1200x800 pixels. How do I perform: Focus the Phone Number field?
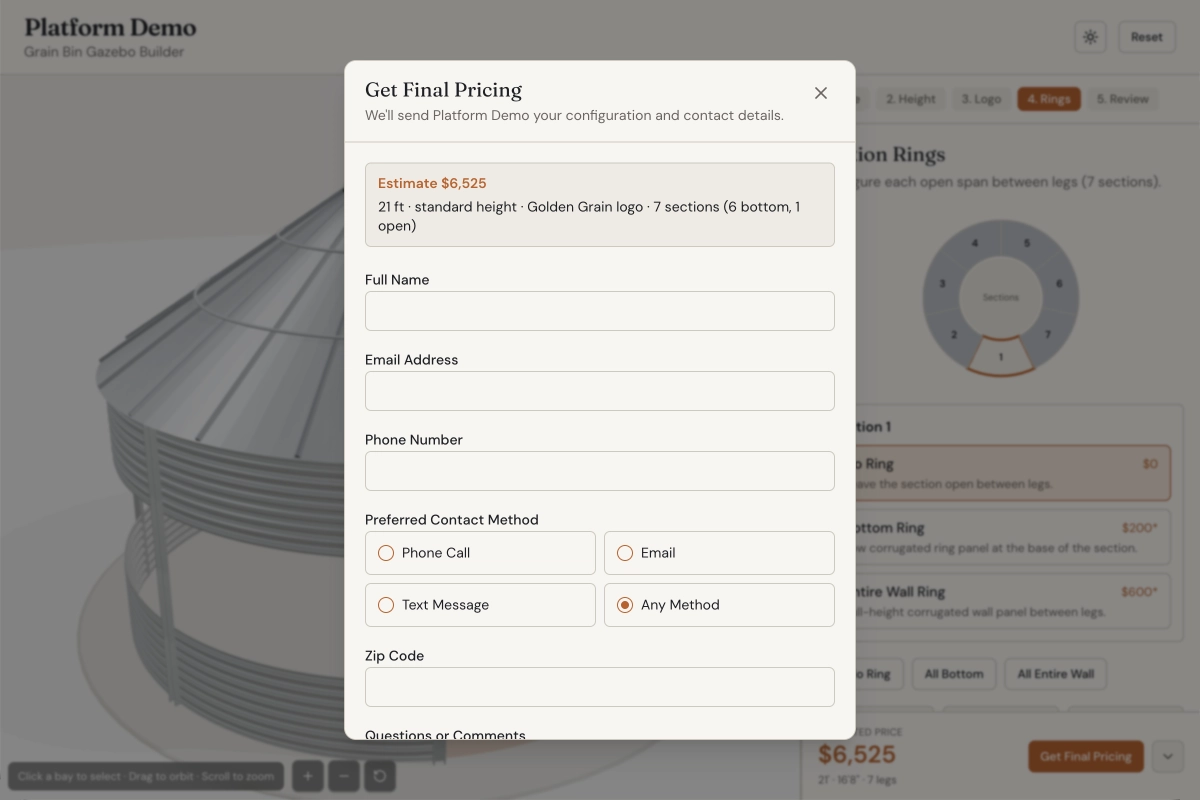click(600, 471)
